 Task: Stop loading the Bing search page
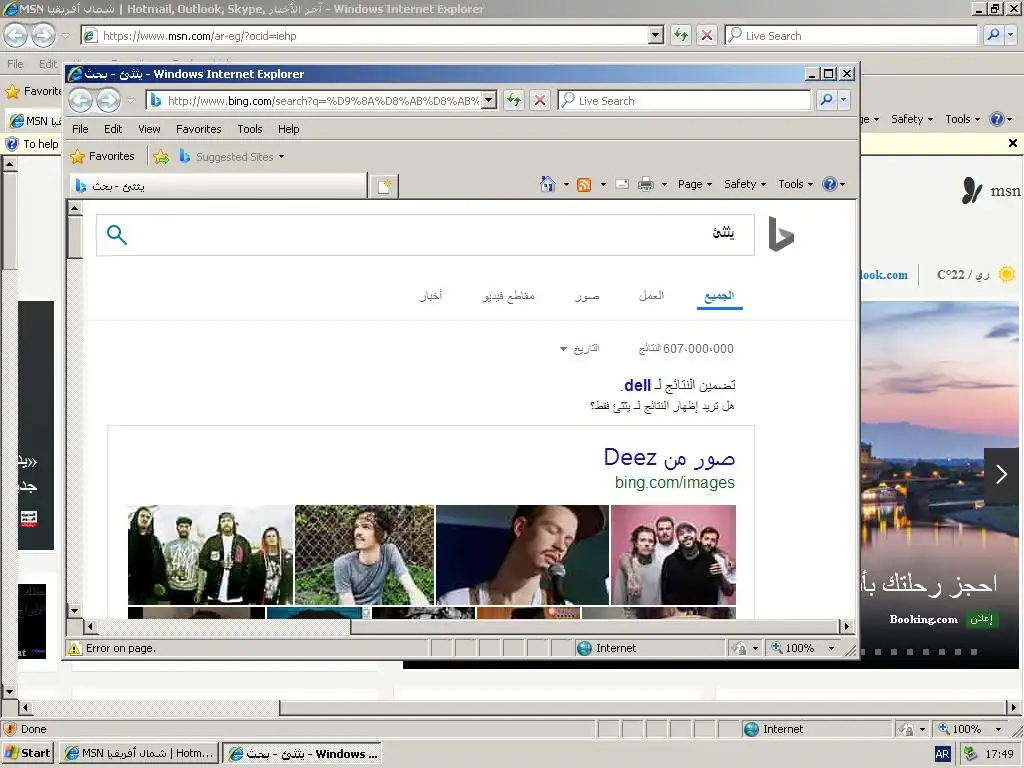pyautogui.click(x=540, y=100)
